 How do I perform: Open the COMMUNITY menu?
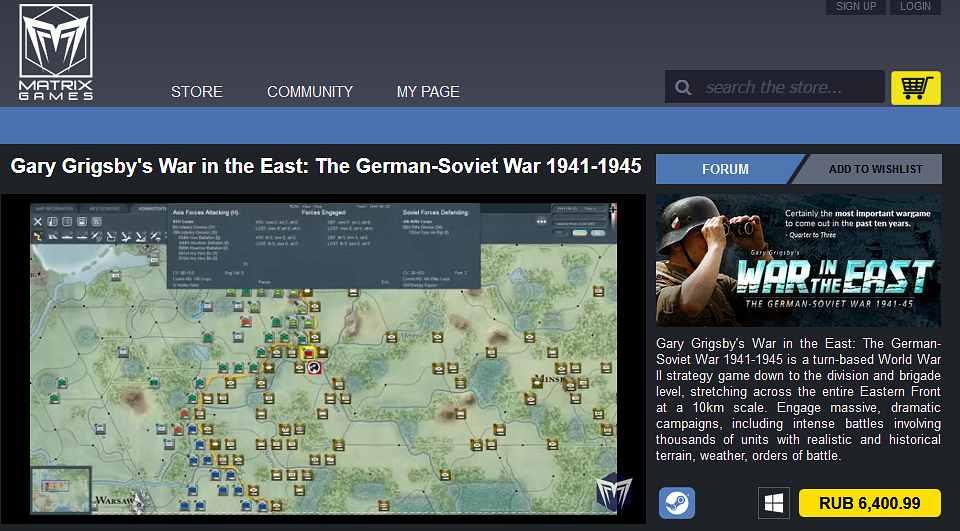point(310,92)
